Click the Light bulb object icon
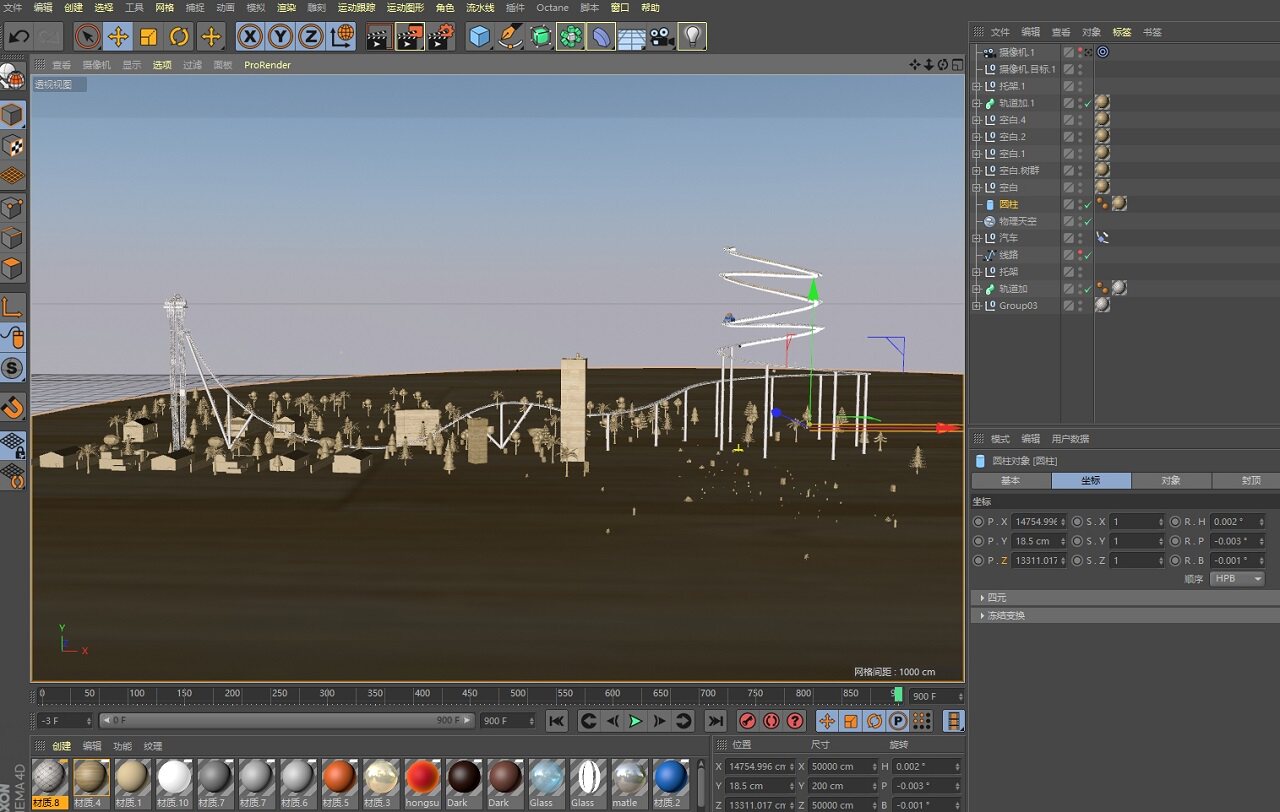 (691, 37)
